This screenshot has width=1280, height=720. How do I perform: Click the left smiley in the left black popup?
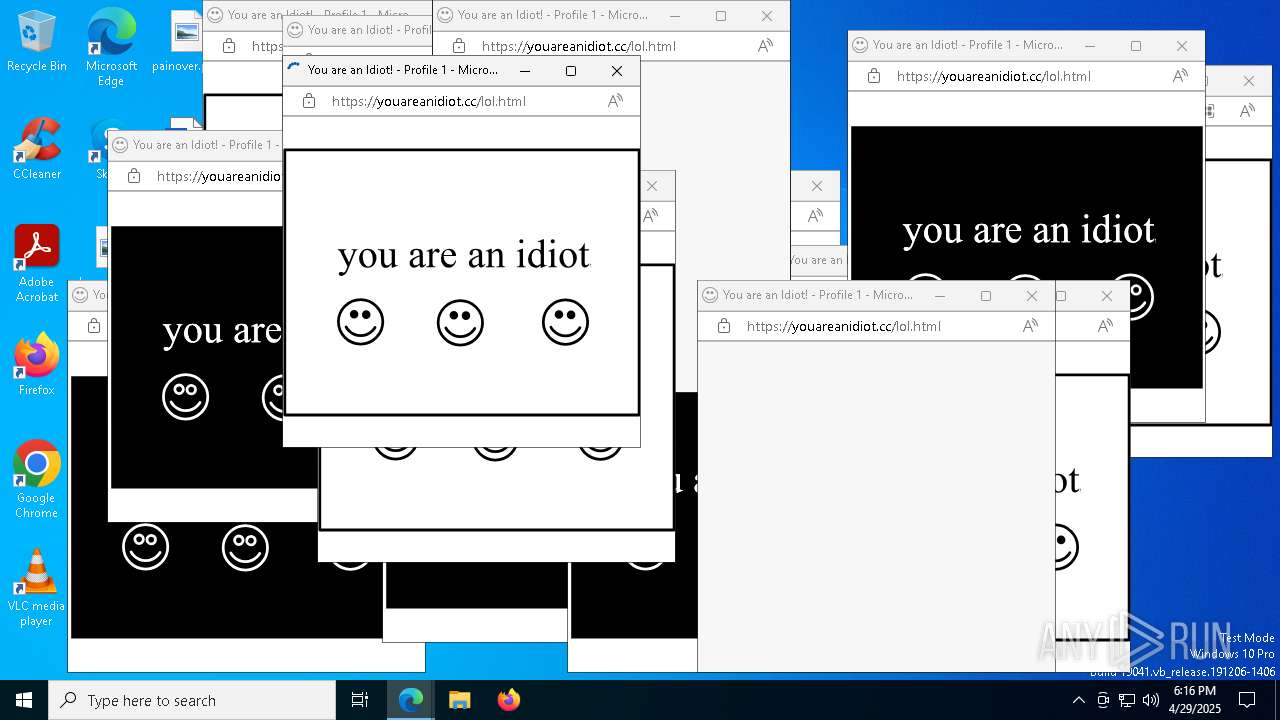pos(185,397)
